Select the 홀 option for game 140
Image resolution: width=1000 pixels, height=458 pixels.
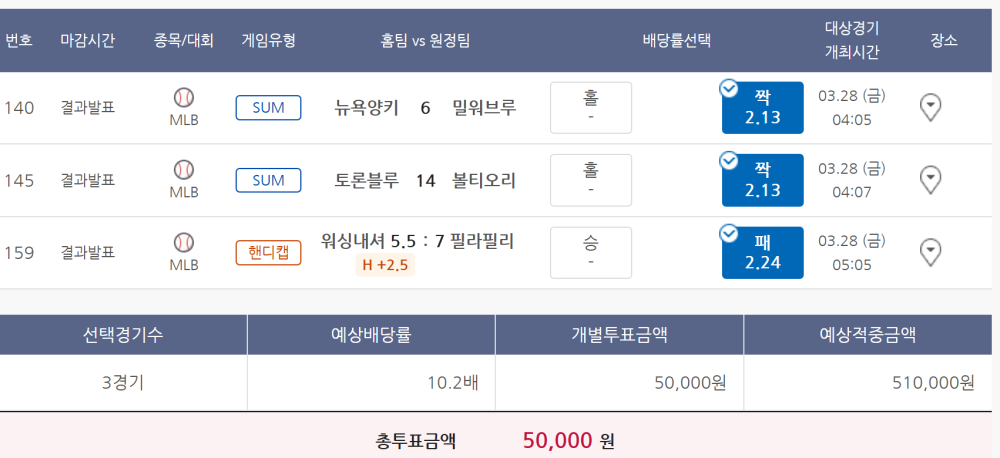tap(591, 108)
